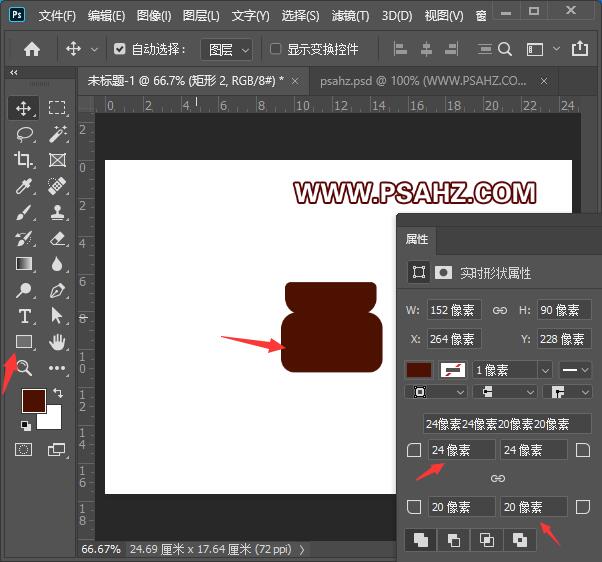Image resolution: width=602 pixels, height=562 pixels.
Task: Toggle Quick Mask mode
Action: pos(23,449)
